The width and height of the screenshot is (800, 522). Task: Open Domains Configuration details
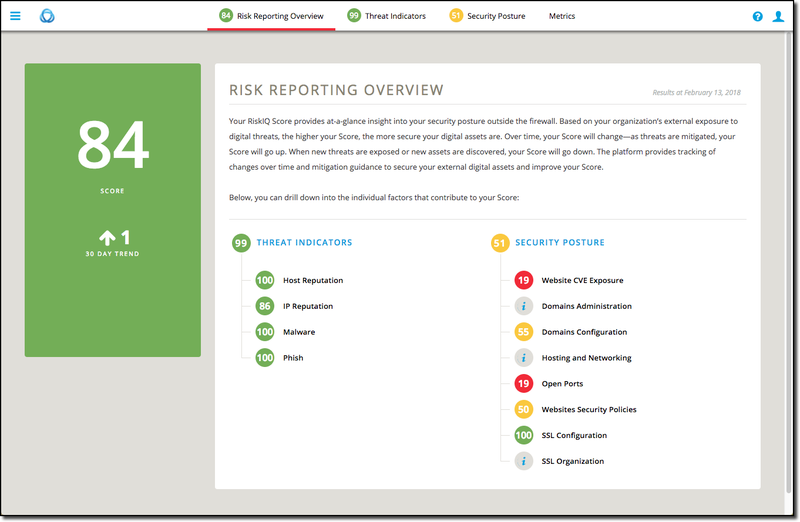(584, 332)
